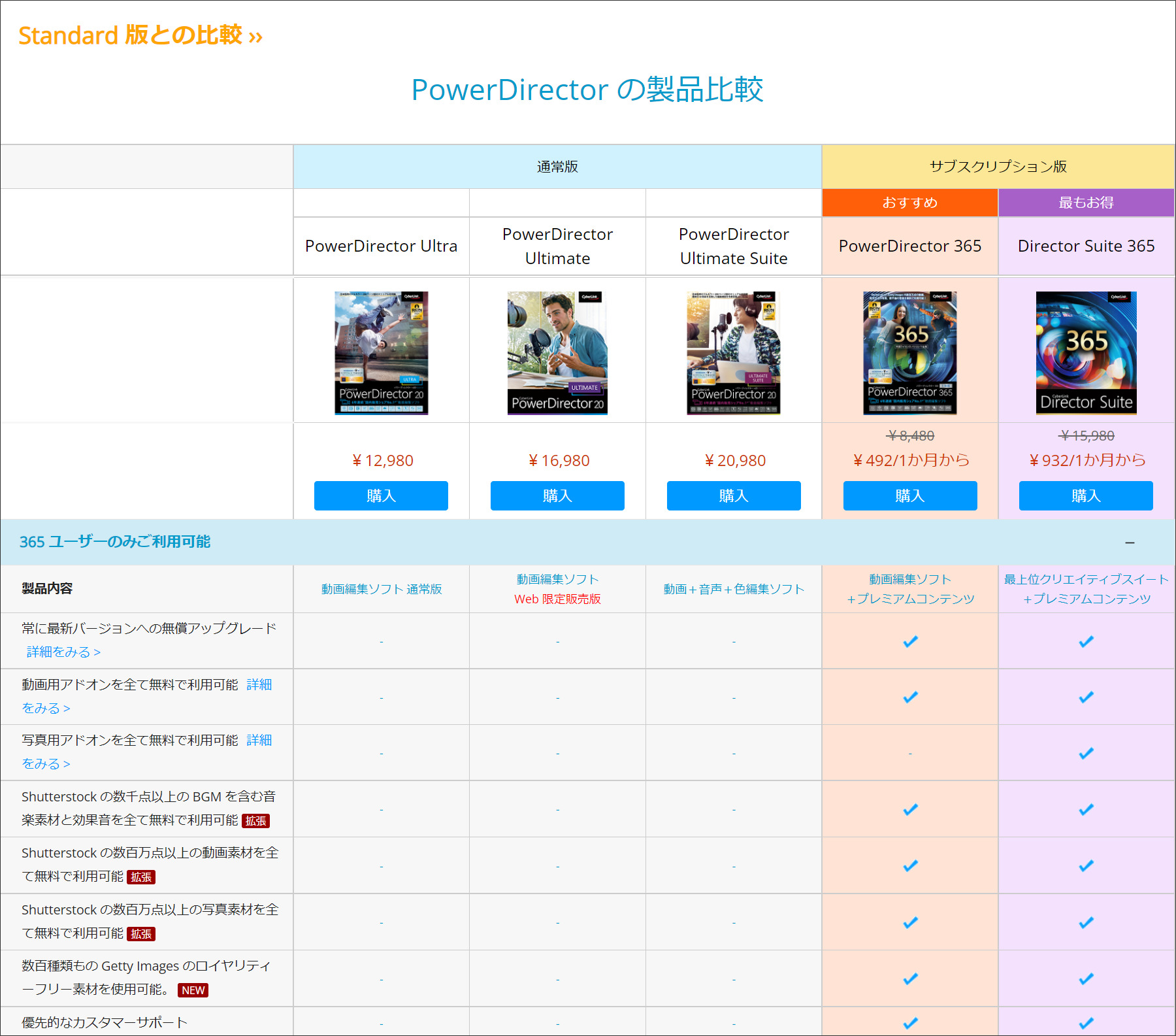Image resolution: width=1176 pixels, height=1036 pixels.
Task: Click the PowerDirector Ultimate box image
Action: pos(557,353)
